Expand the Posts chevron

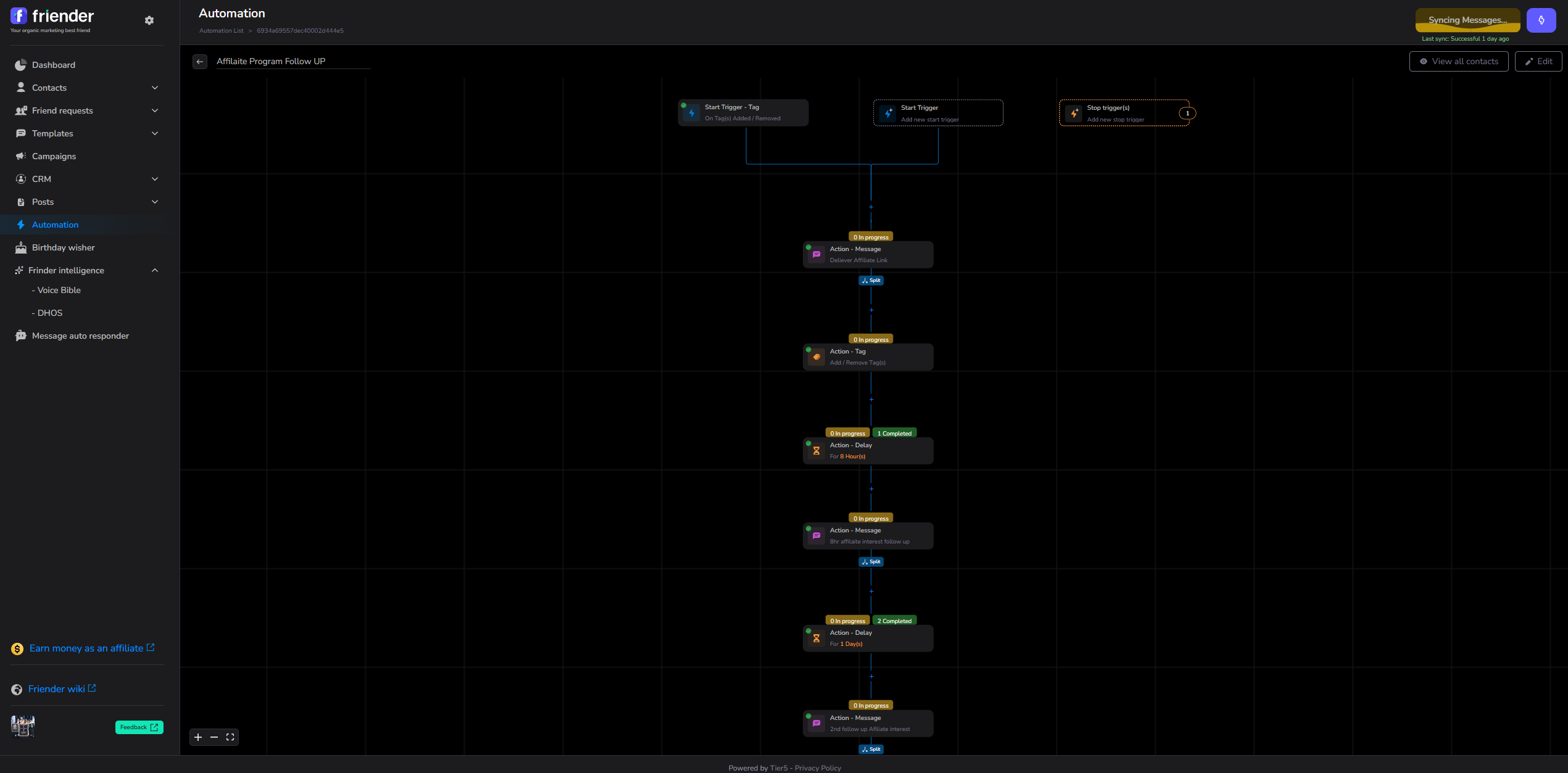155,202
